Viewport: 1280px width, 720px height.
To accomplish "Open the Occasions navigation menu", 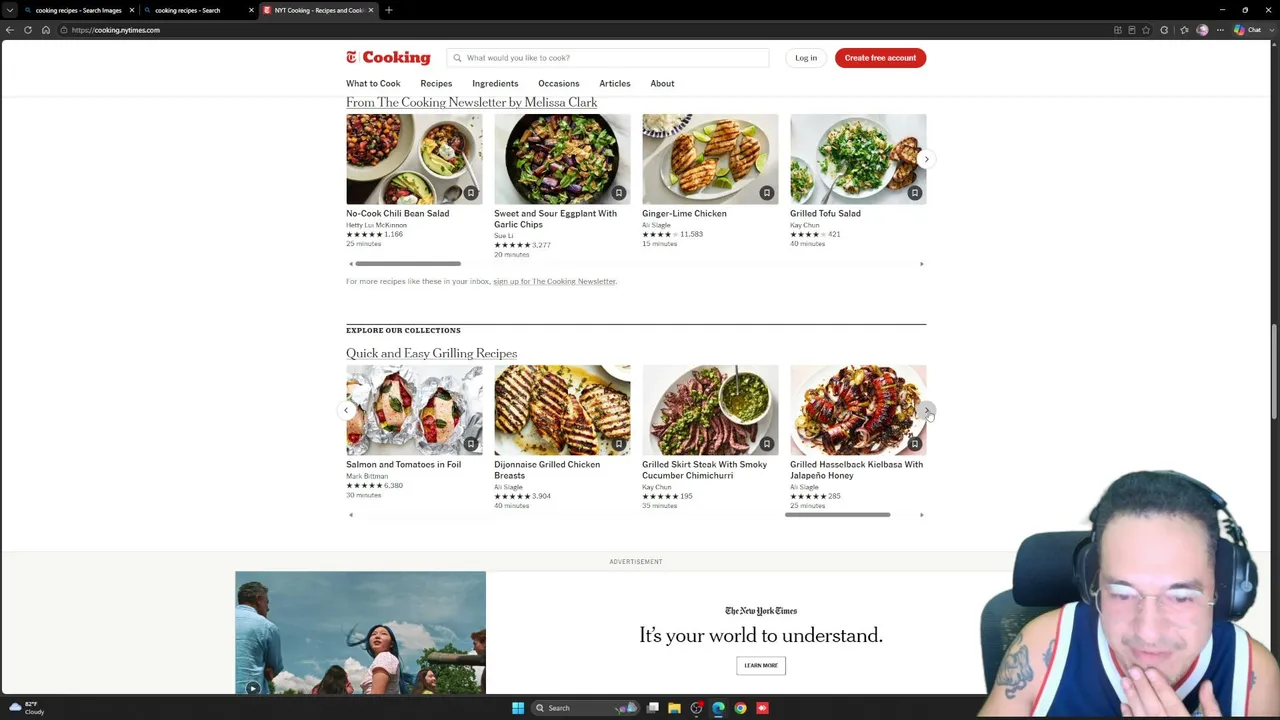I will point(559,84).
